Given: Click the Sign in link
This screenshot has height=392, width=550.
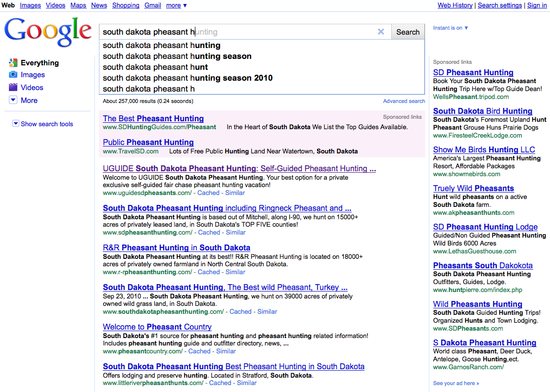Looking at the screenshot, I should pos(537,6).
